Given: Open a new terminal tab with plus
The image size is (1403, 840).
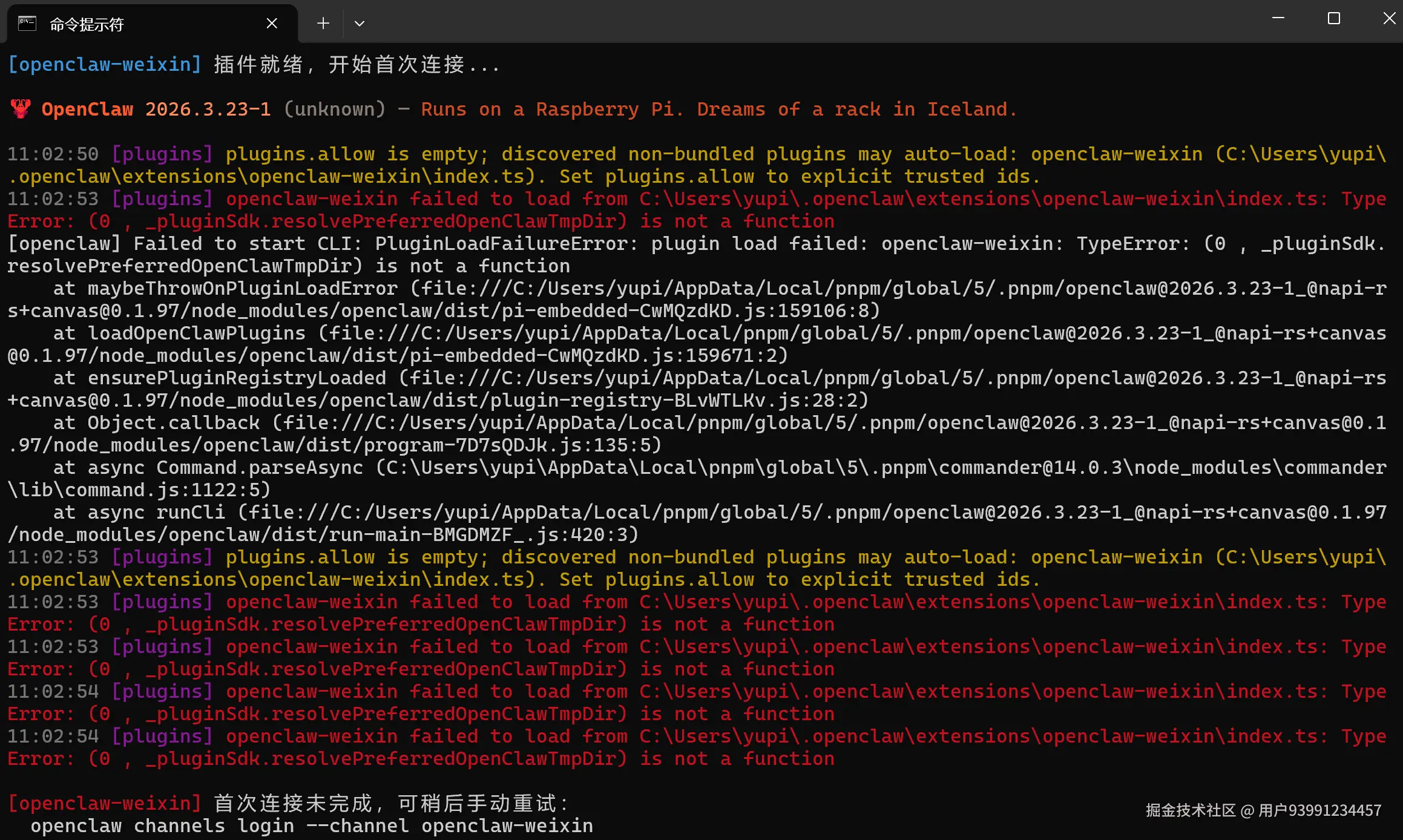Looking at the screenshot, I should click(x=323, y=23).
